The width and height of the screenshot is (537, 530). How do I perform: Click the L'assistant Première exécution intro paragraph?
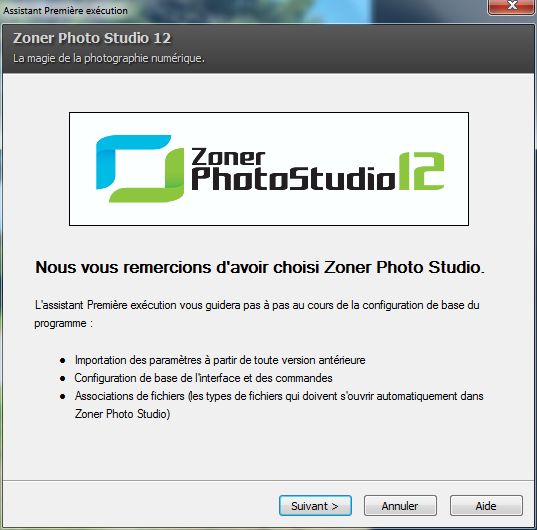[x=257, y=314]
